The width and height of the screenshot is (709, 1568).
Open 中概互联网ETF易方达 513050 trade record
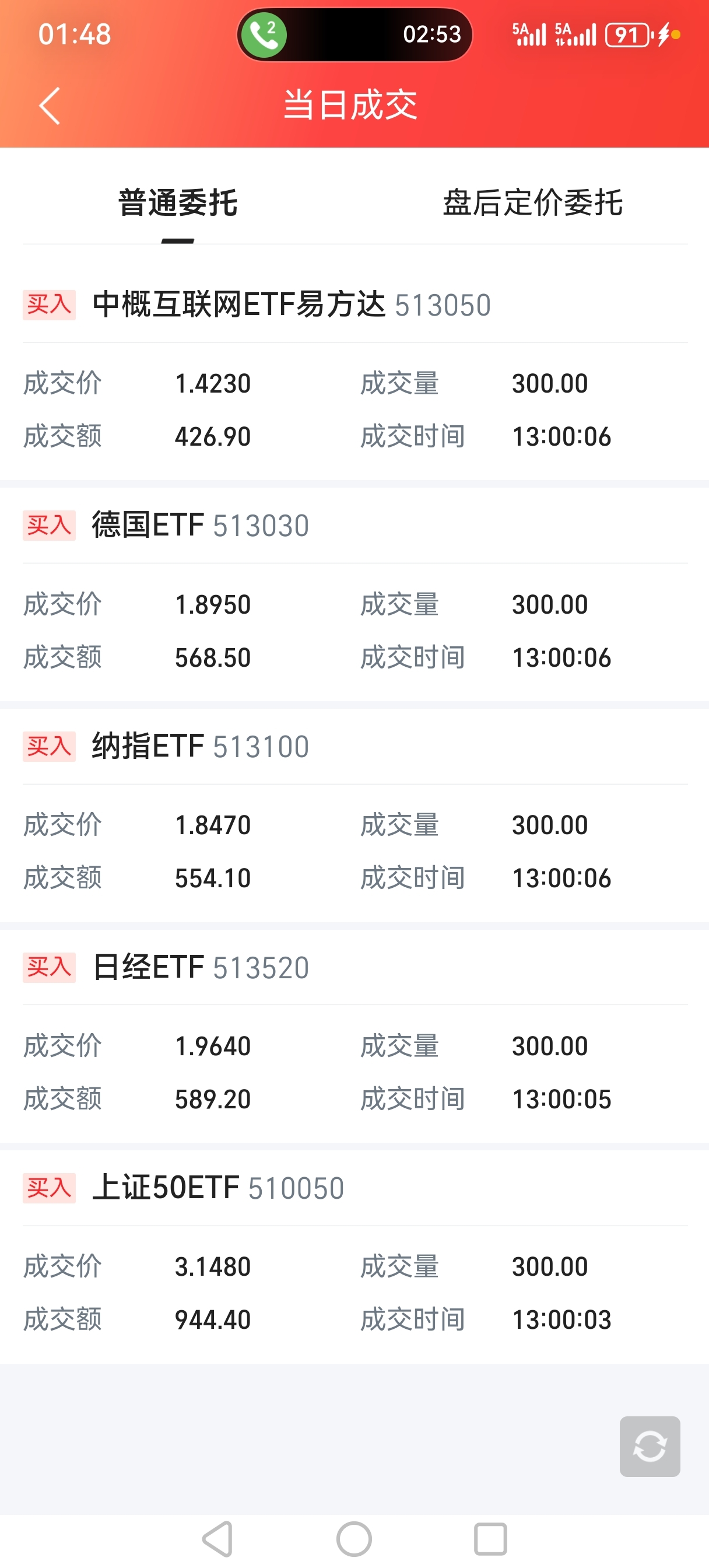[x=291, y=304]
